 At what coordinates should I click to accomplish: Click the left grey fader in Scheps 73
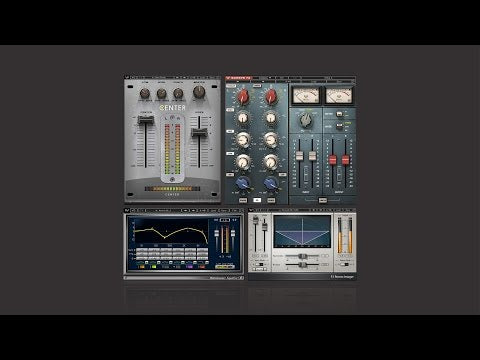click(x=299, y=156)
